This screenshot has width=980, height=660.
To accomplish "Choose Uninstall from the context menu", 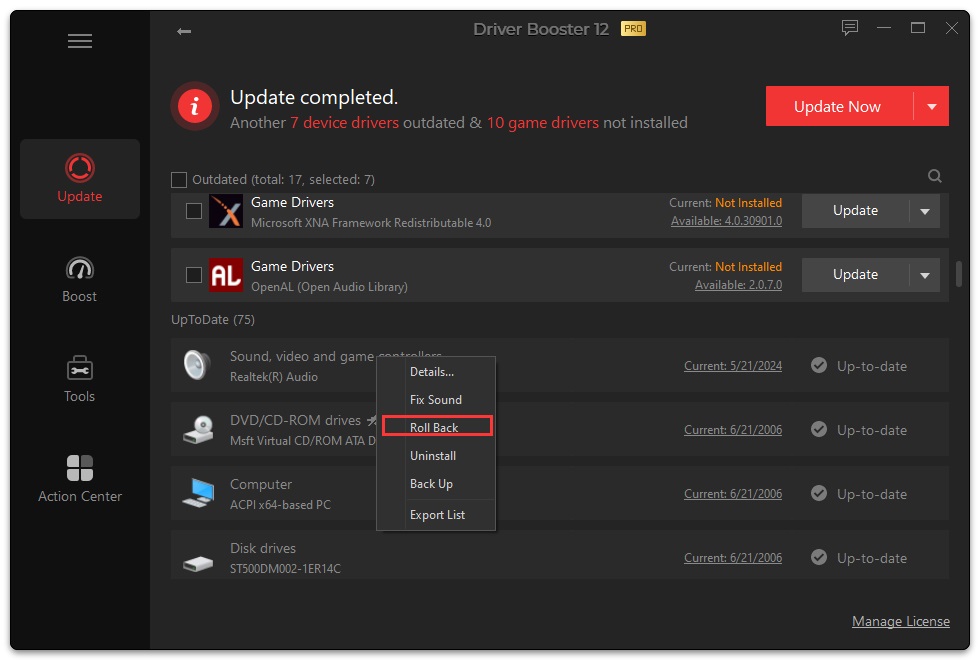I will point(436,456).
